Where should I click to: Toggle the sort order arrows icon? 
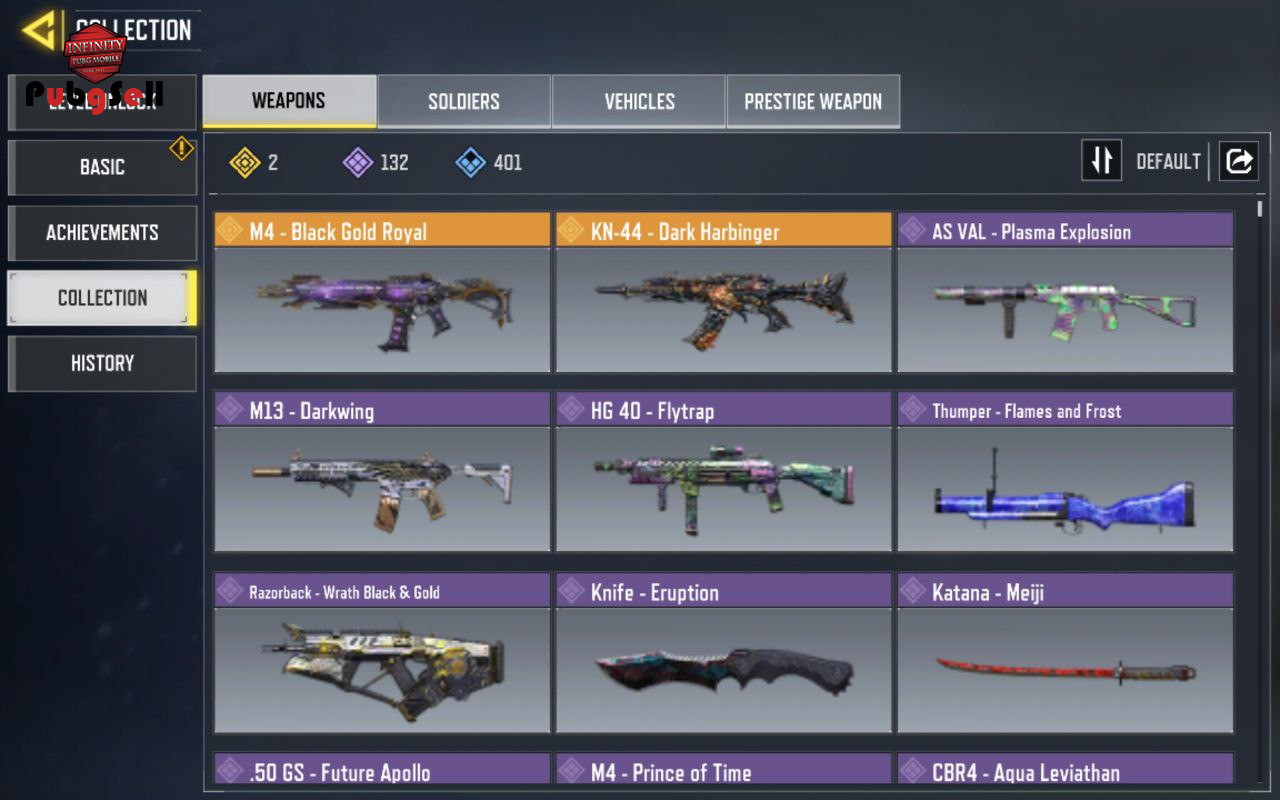pos(1101,161)
